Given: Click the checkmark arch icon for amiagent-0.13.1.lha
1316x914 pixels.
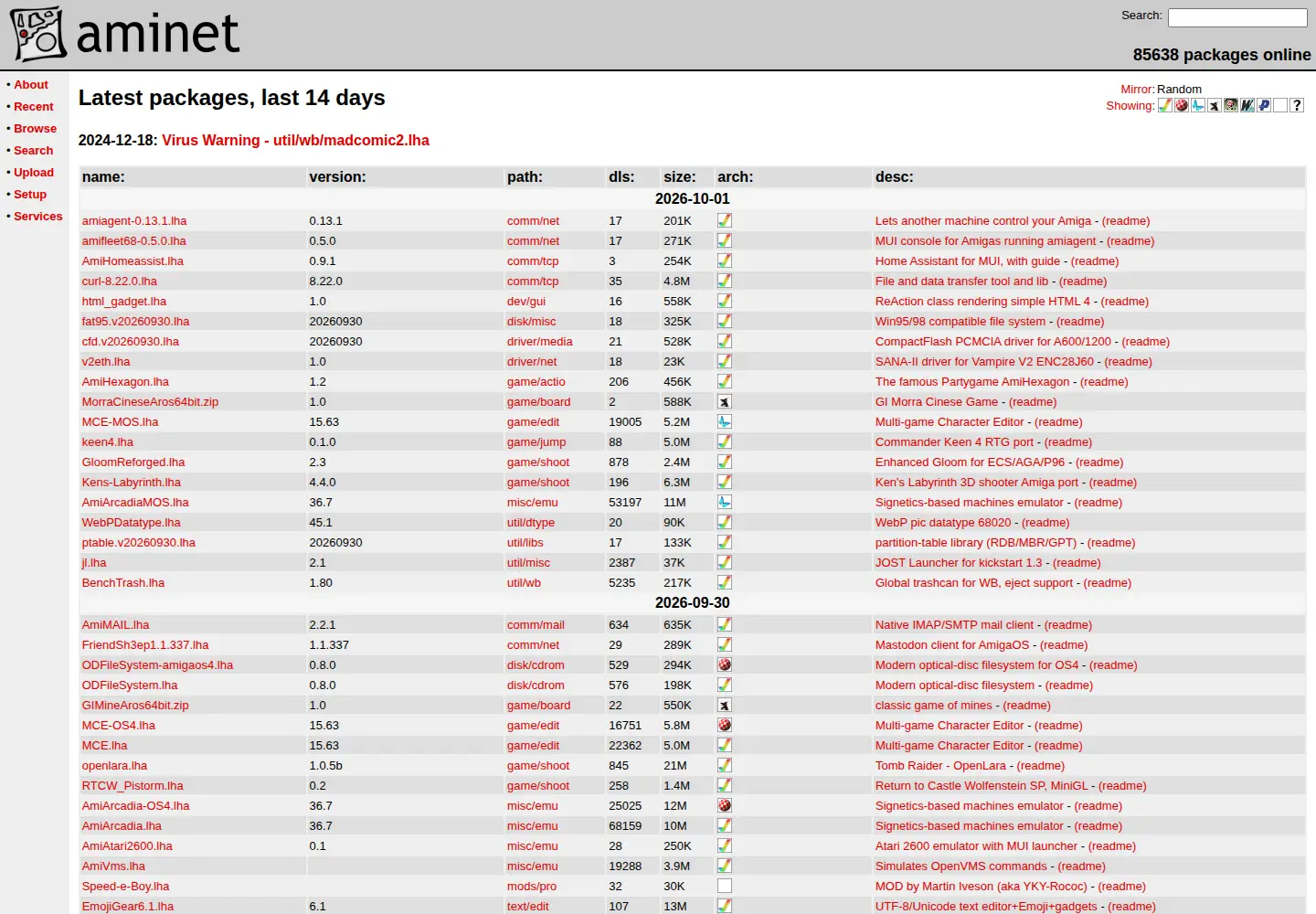Looking at the screenshot, I should tap(725, 221).
